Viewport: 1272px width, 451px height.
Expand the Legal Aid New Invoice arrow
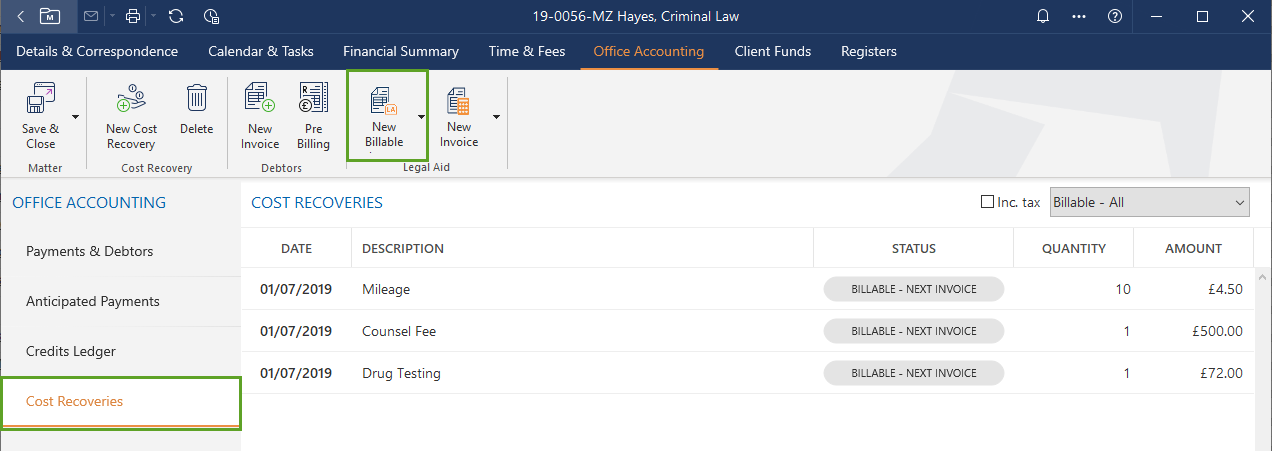tap(496, 116)
